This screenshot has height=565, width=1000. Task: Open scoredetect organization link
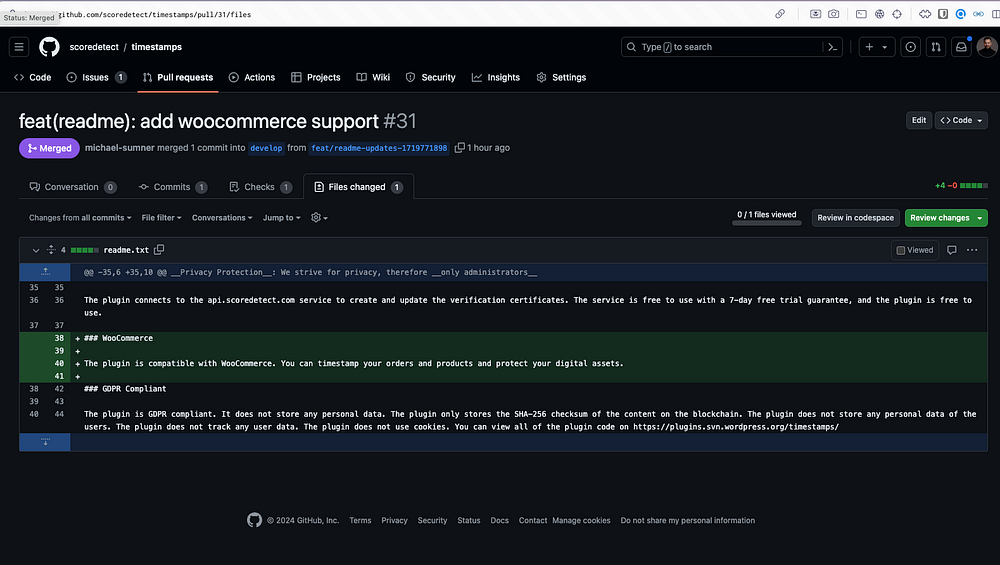[x=94, y=47]
